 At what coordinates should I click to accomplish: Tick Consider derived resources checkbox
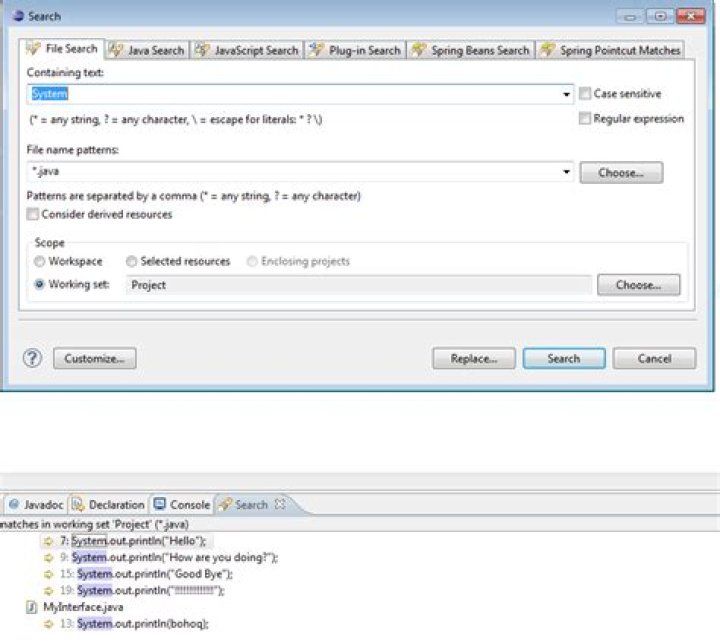click(33, 214)
